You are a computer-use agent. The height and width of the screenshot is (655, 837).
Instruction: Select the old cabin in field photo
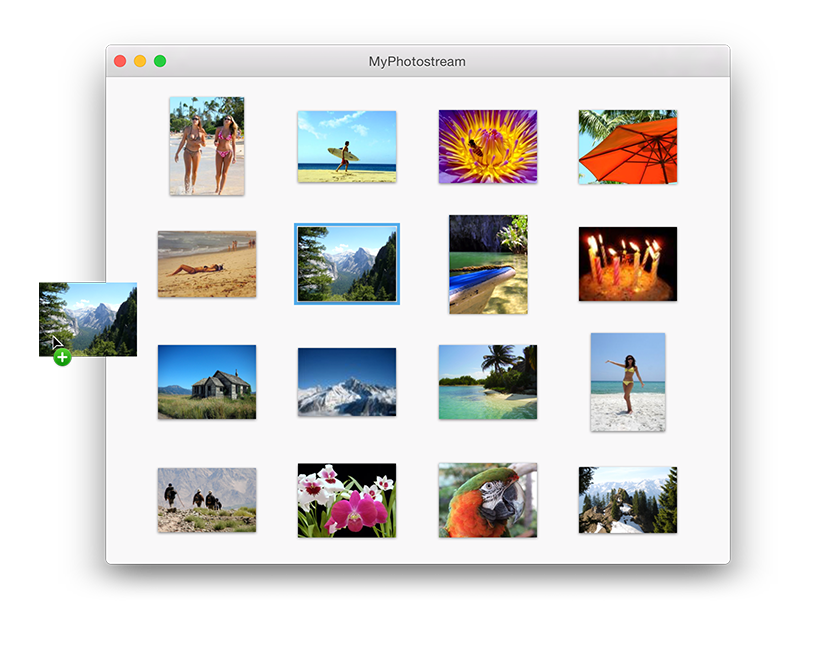pyautogui.click(x=207, y=382)
